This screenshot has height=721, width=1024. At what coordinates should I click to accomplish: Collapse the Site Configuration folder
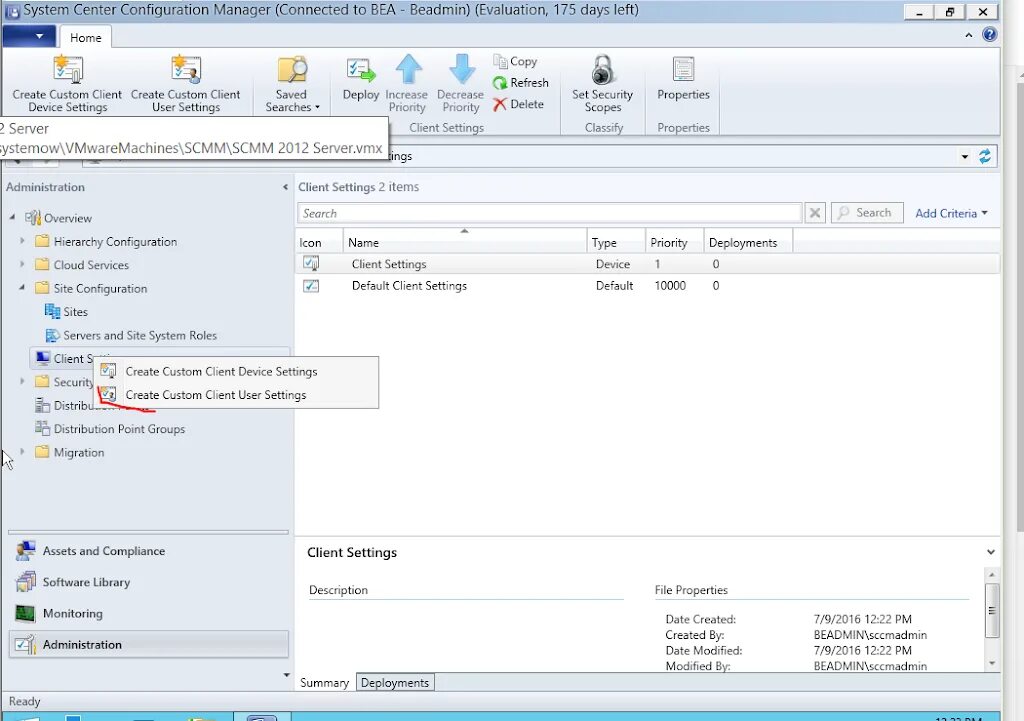click(22, 287)
